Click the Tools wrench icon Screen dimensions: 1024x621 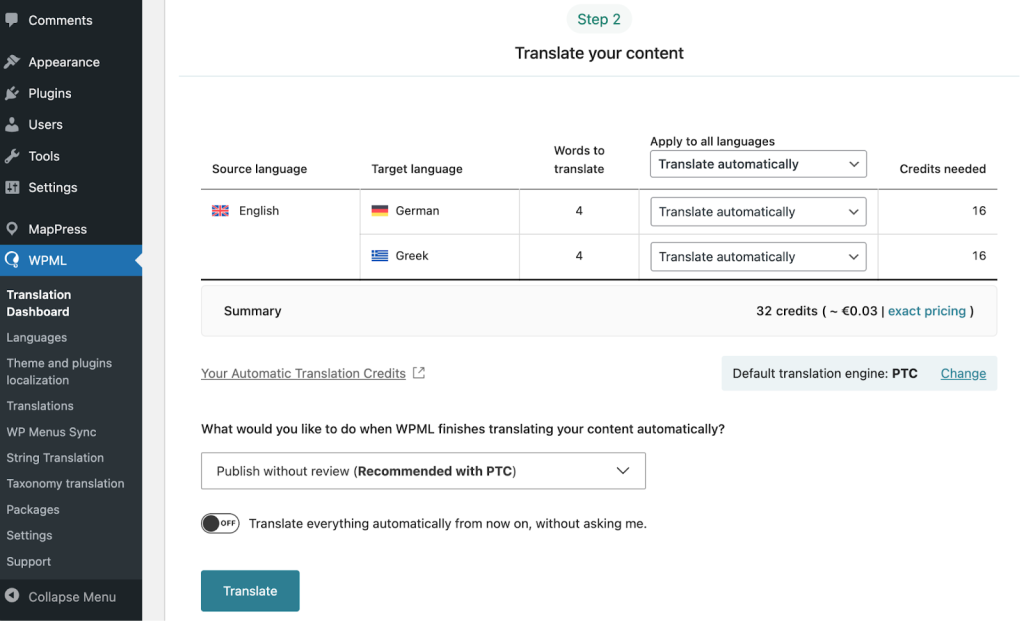point(12,155)
